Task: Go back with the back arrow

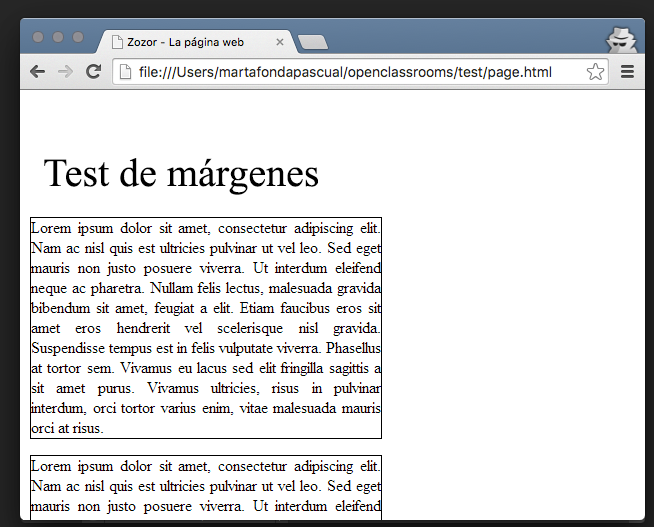Action: pyautogui.click(x=38, y=72)
